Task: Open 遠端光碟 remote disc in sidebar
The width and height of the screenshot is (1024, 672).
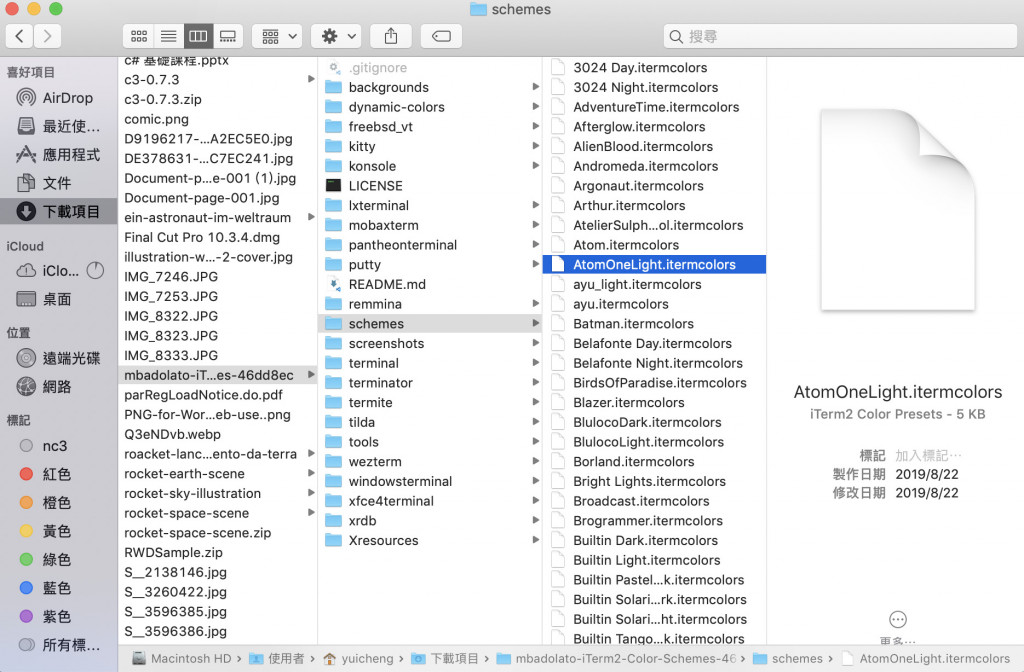Action: point(59,358)
